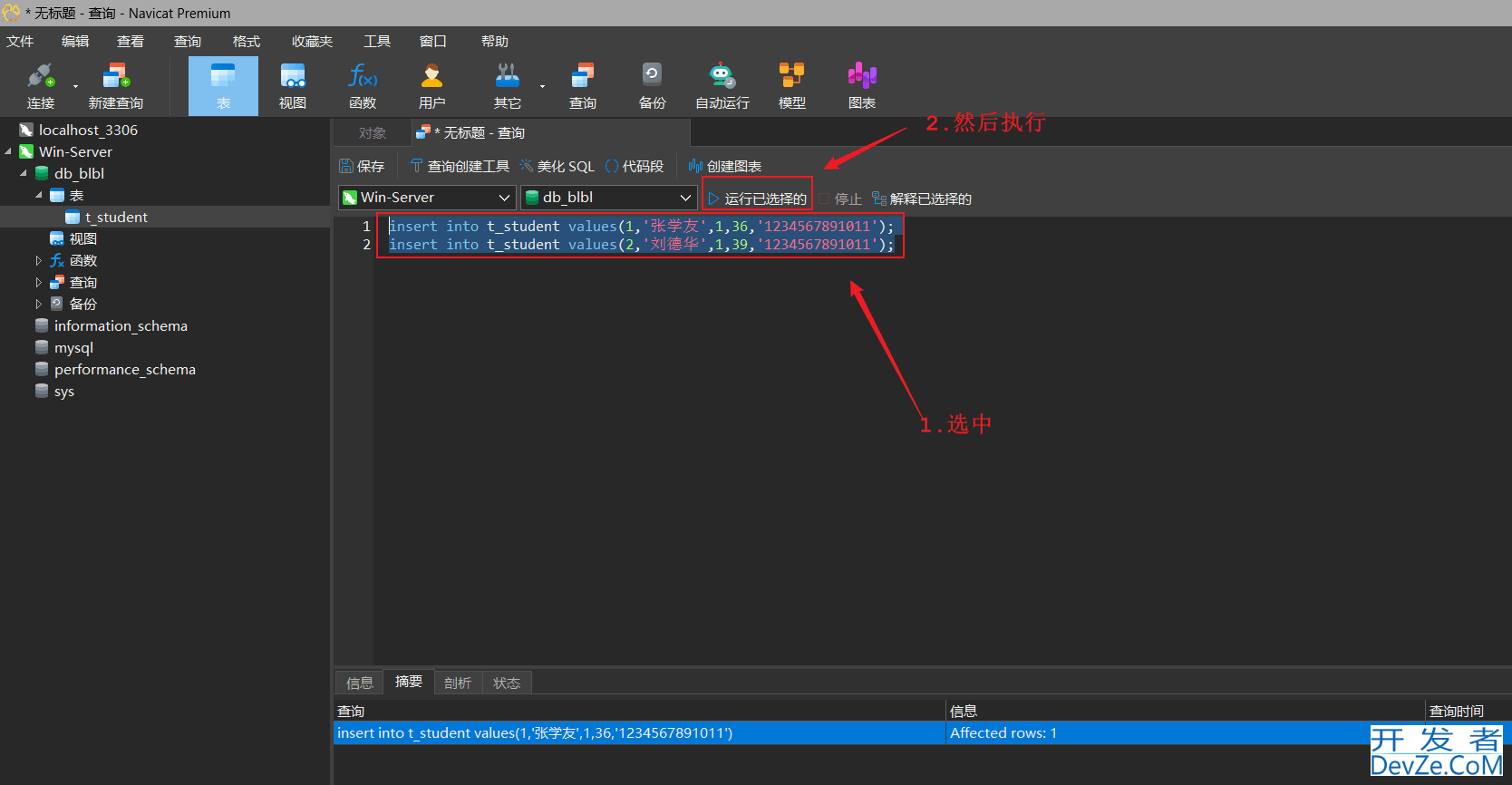Expand the 查询 tree node
This screenshot has height=785, width=1512.
click(39, 282)
